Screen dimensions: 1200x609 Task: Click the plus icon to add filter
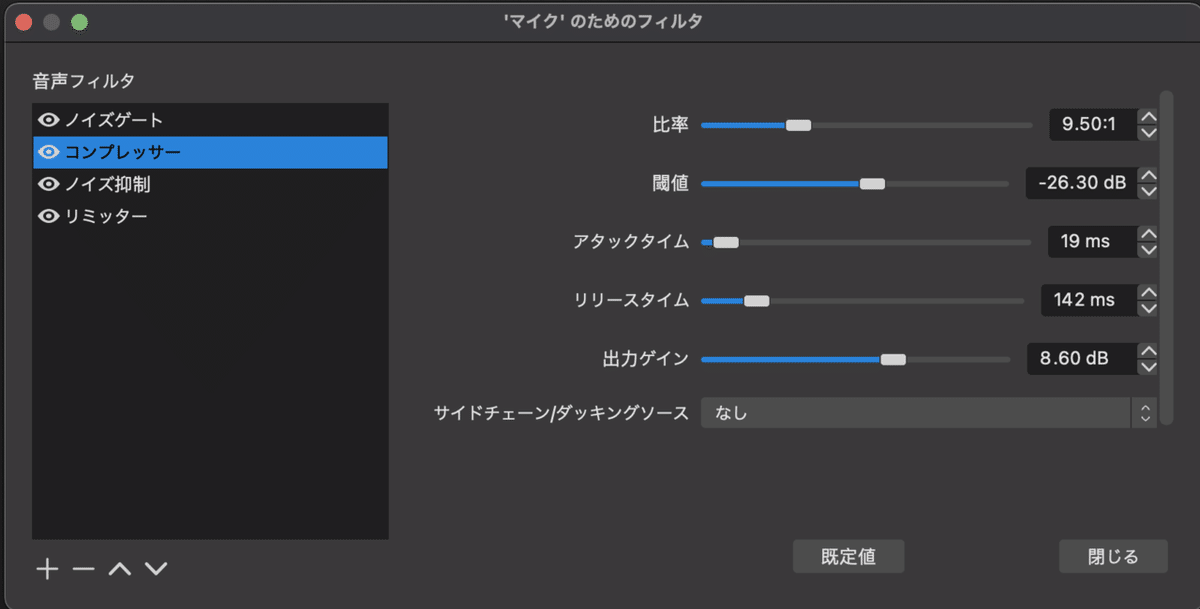(x=47, y=569)
